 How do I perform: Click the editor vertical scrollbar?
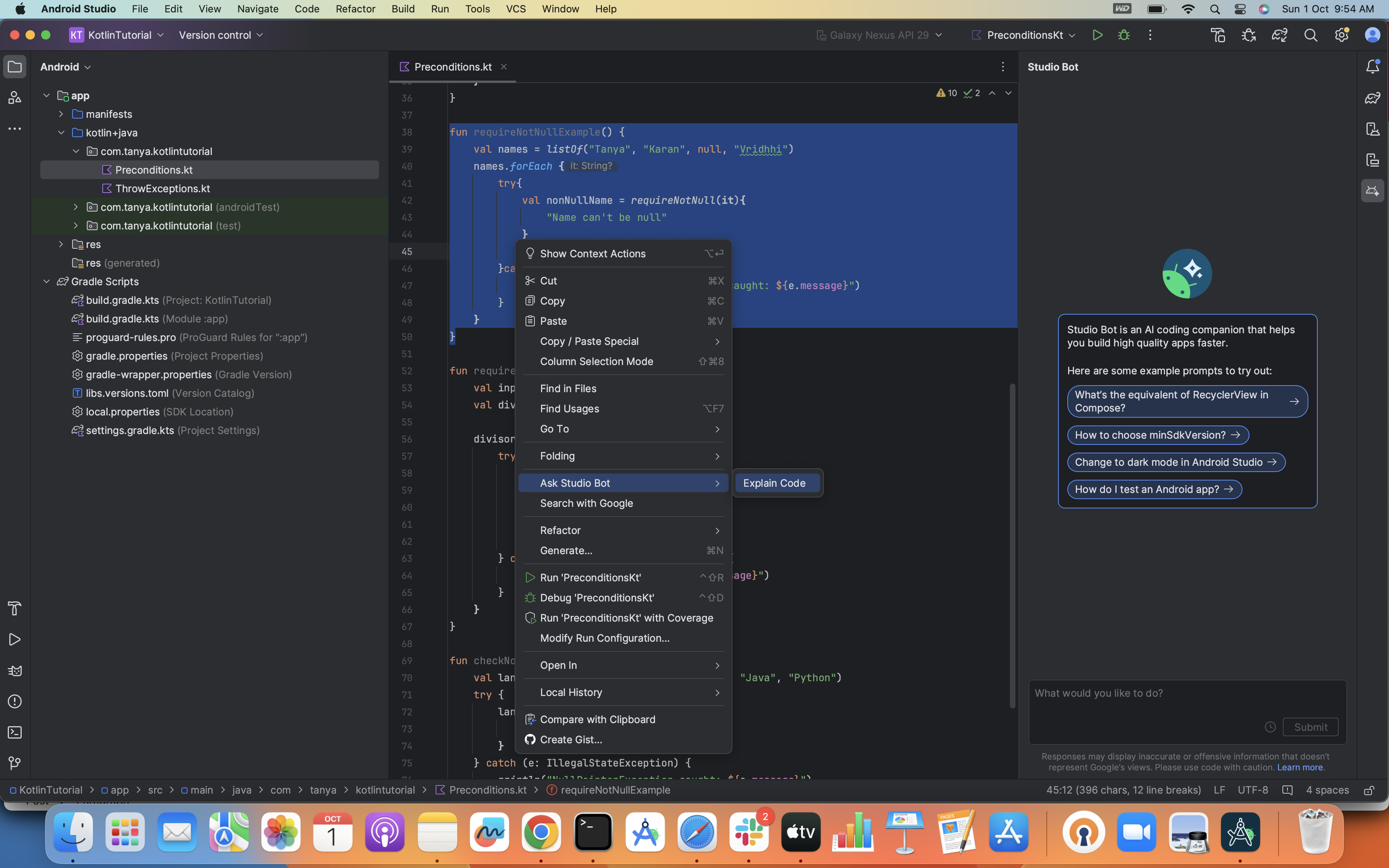(x=1012, y=545)
